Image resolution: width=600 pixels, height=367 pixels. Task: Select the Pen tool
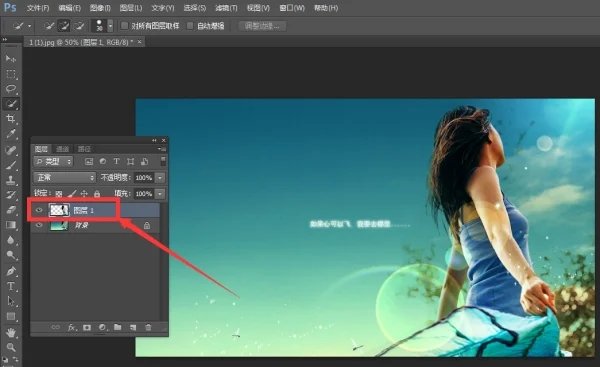11,271
